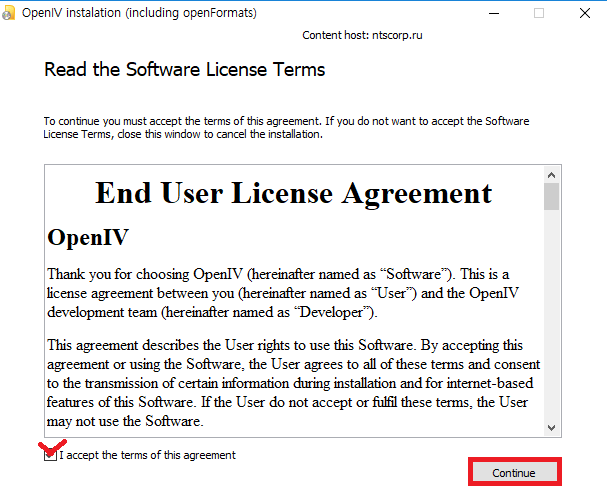Click the 'To continue you must accept' instruction text

point(286,128)
